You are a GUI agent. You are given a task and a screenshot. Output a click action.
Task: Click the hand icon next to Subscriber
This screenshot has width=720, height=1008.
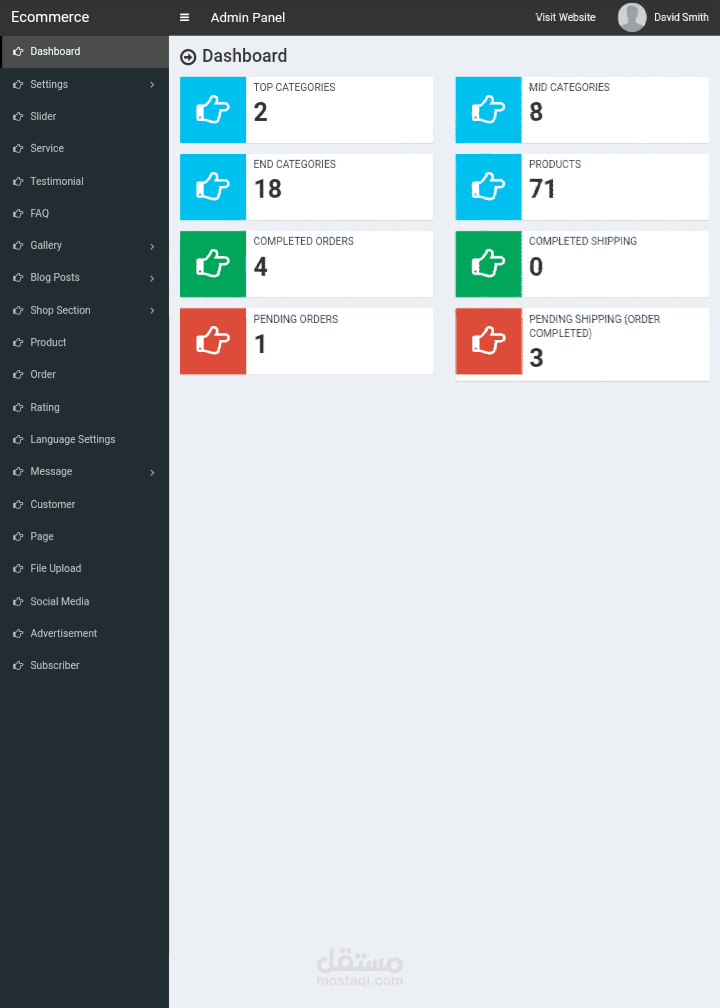(18, 666)
